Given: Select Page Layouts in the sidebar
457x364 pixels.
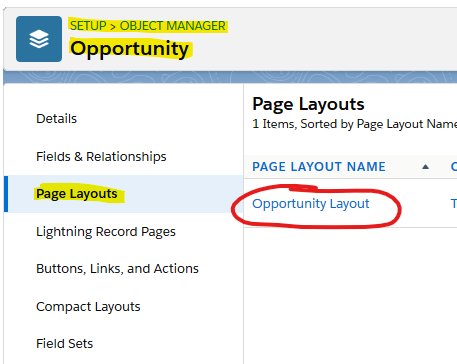Looking at the screenshot, I should [77, 194].
